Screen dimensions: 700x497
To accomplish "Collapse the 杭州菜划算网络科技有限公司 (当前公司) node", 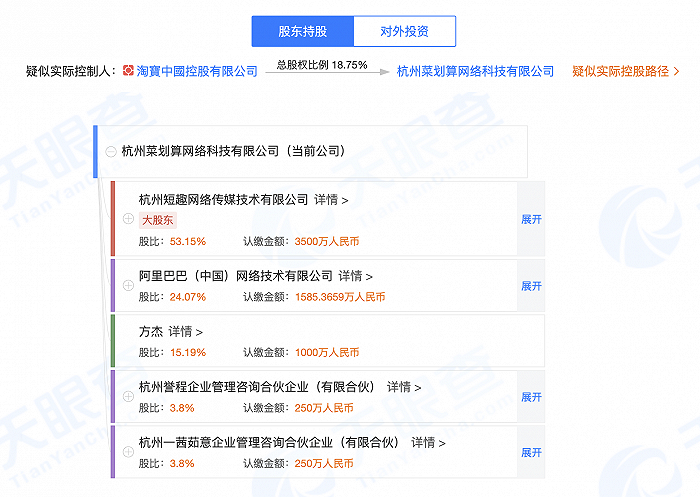I will click(111, 152).
